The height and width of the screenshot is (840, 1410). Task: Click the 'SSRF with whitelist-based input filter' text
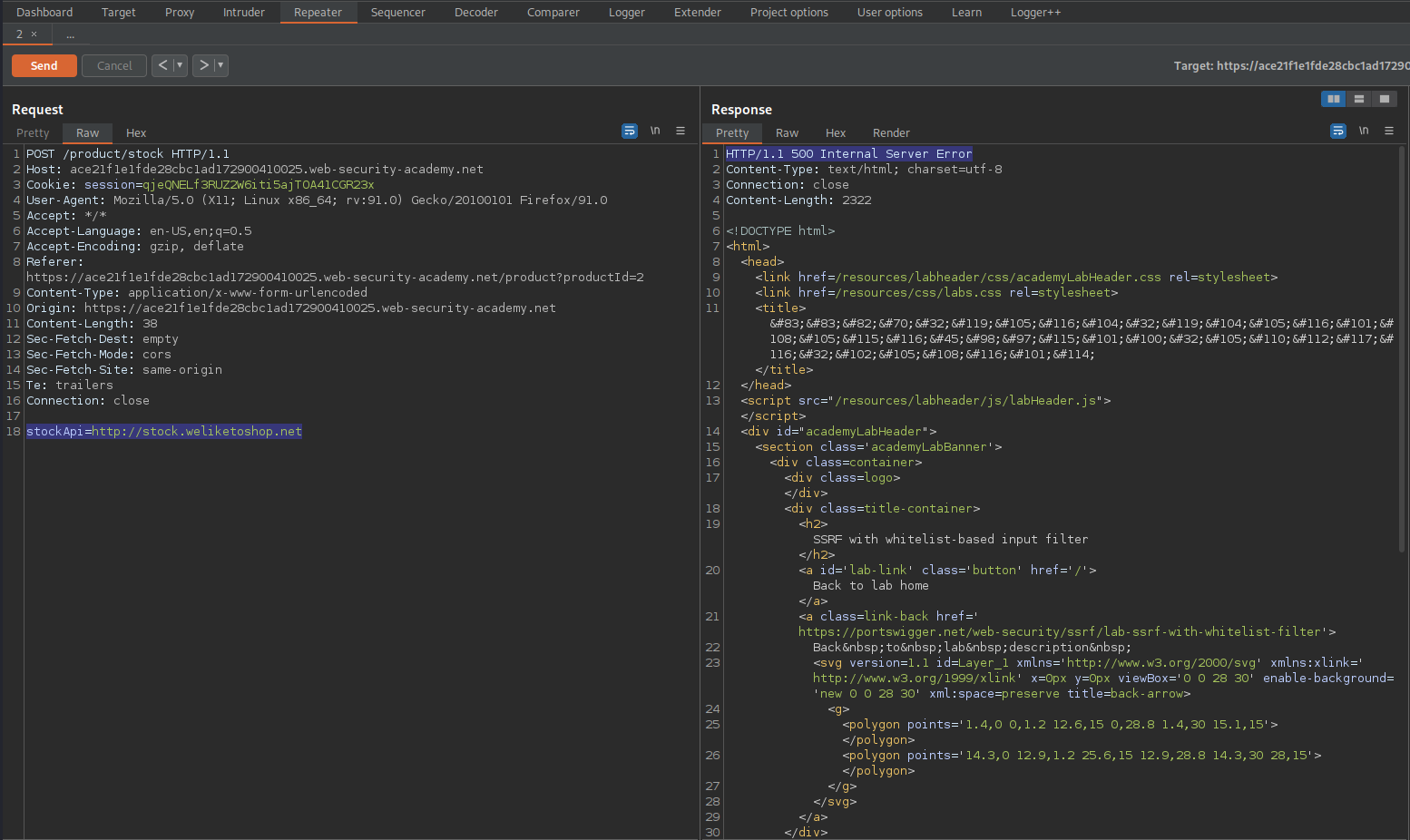(x=950, y=539)
